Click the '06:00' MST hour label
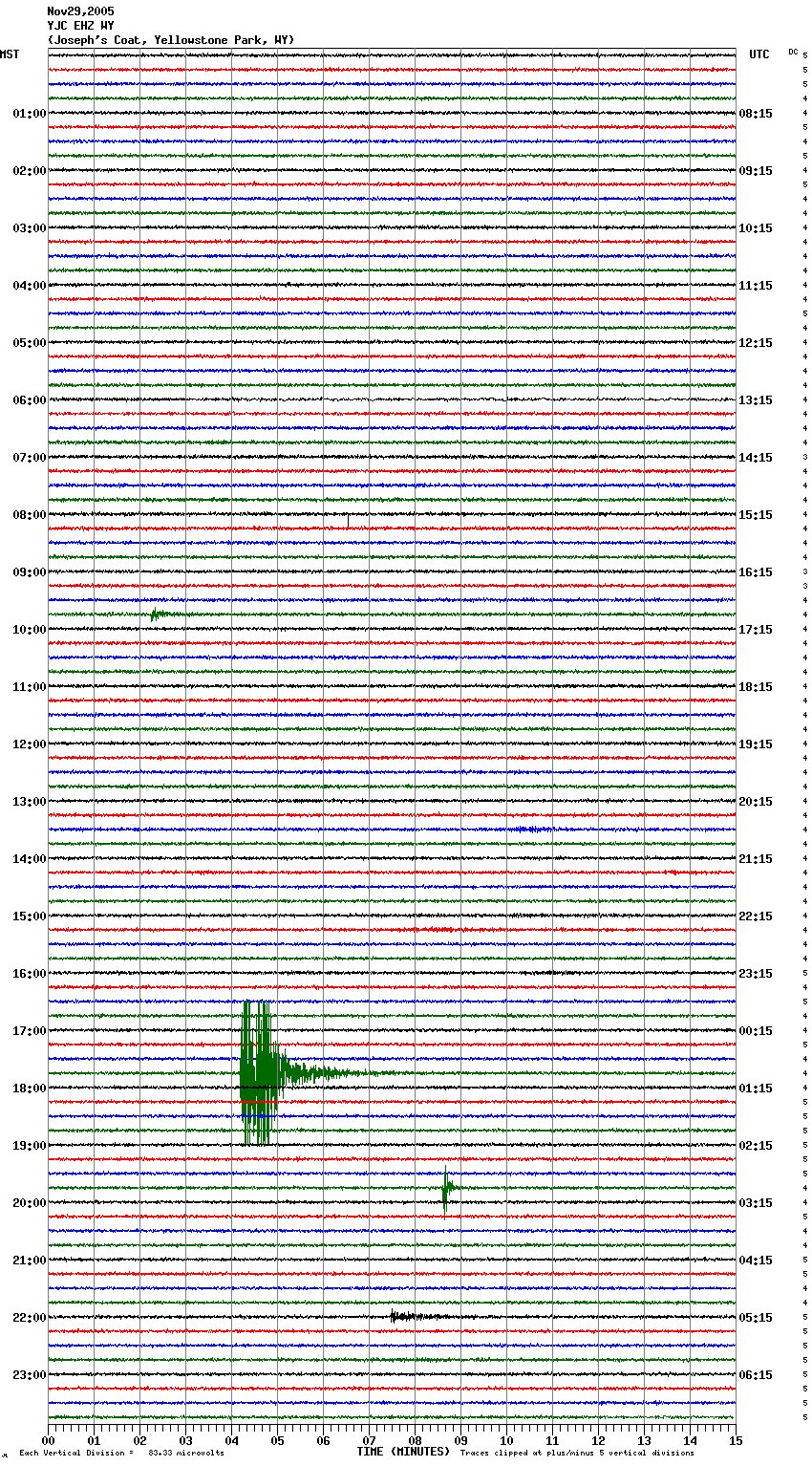The image size is (812, 1466). [x=29, y=400]
